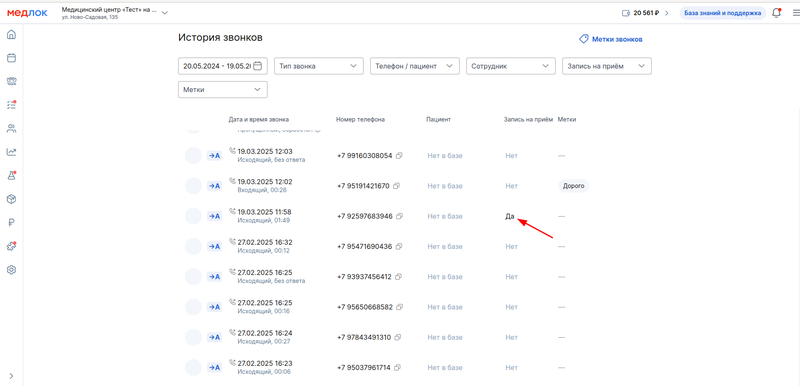
Task: Open the settings gear icon in sidebar
Action: point(11,270)
